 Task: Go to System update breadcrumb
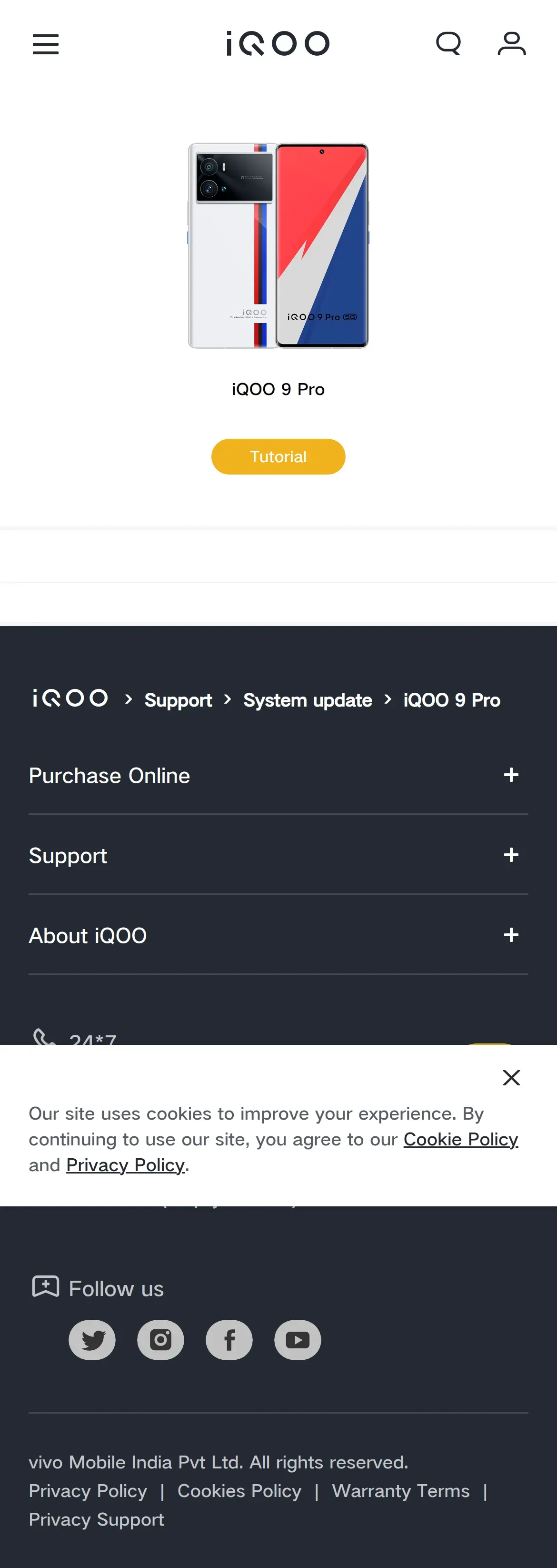pos(308,700)
